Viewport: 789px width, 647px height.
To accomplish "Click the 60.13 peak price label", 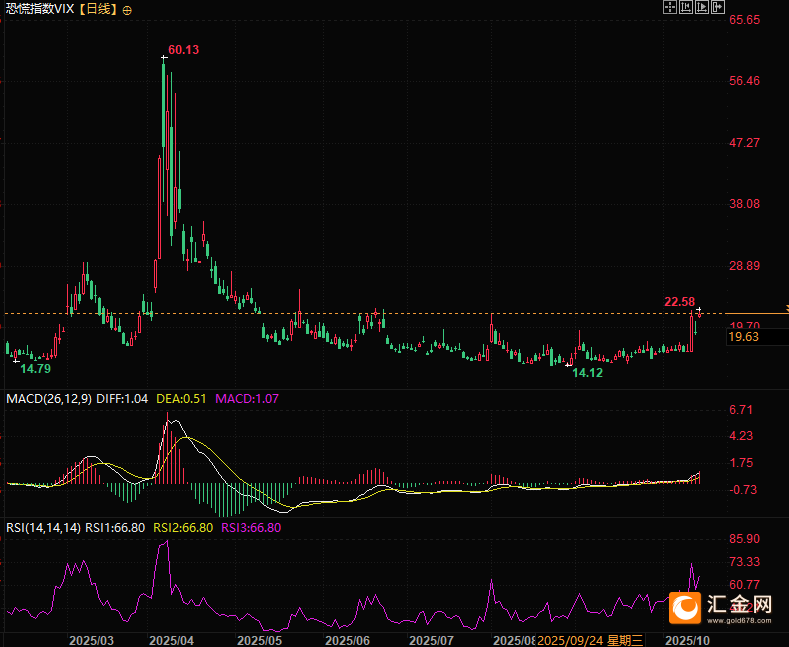I will 184,50.
